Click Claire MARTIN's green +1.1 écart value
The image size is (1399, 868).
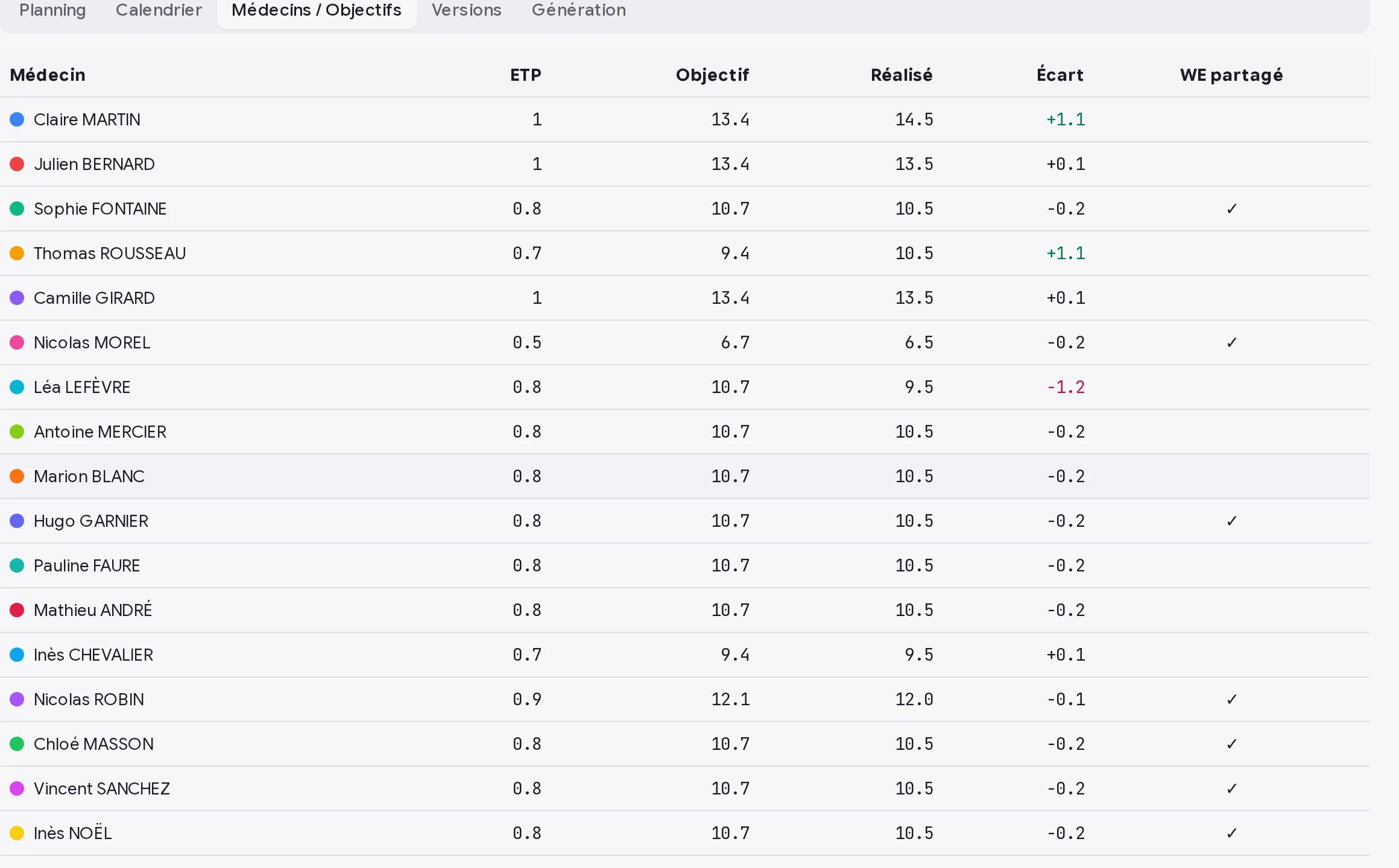tap(1066, 119)
